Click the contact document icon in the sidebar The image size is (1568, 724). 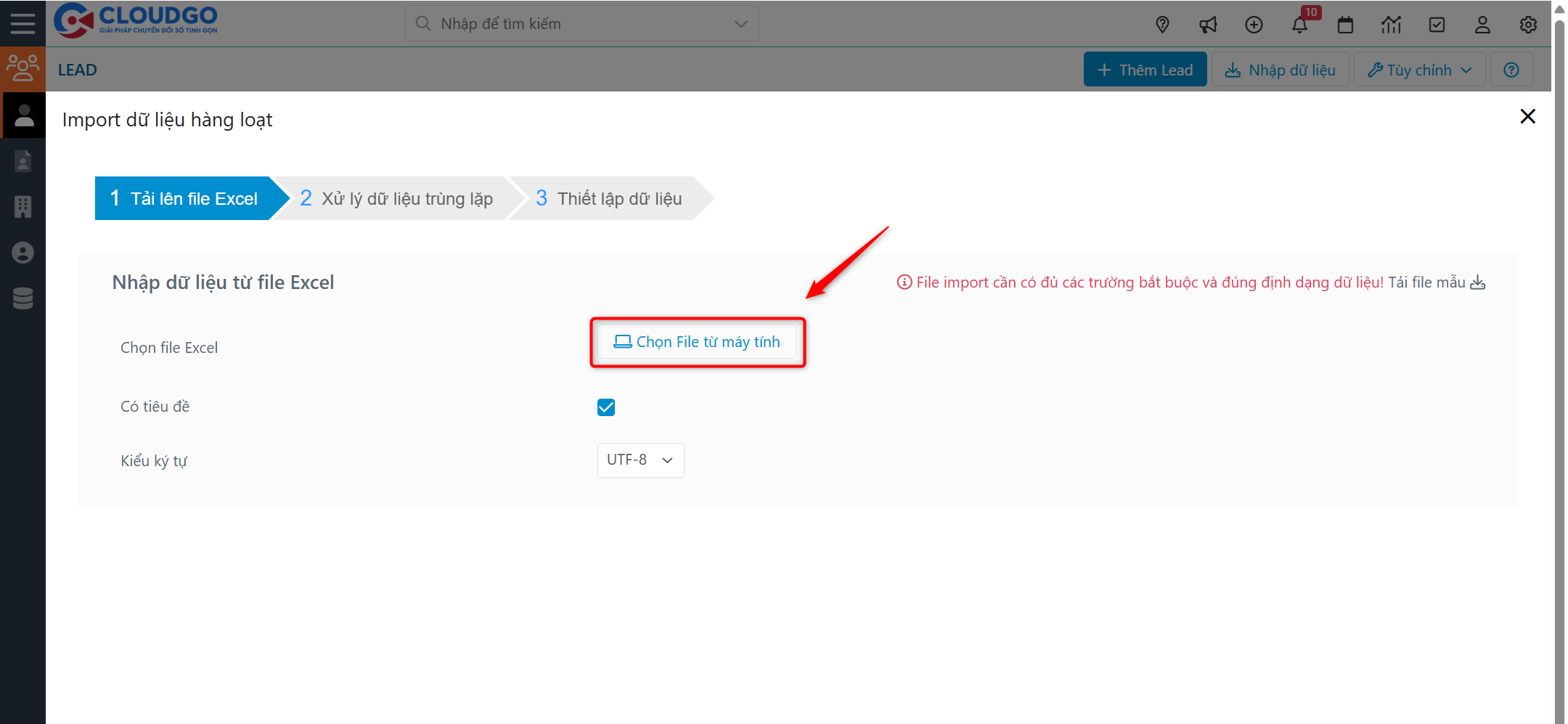point(23,160)
